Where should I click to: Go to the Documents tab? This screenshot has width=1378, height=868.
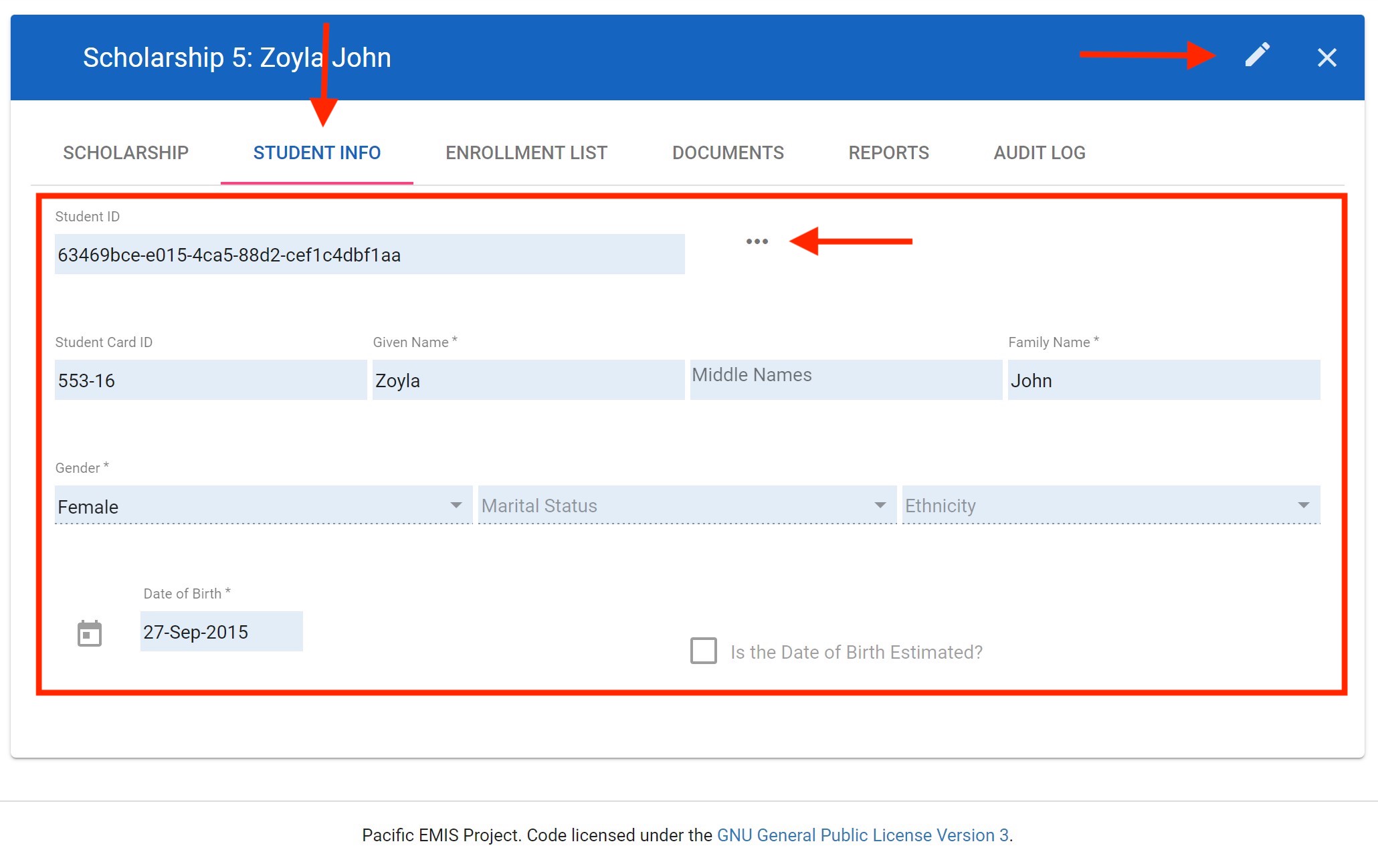coord(728,153)
